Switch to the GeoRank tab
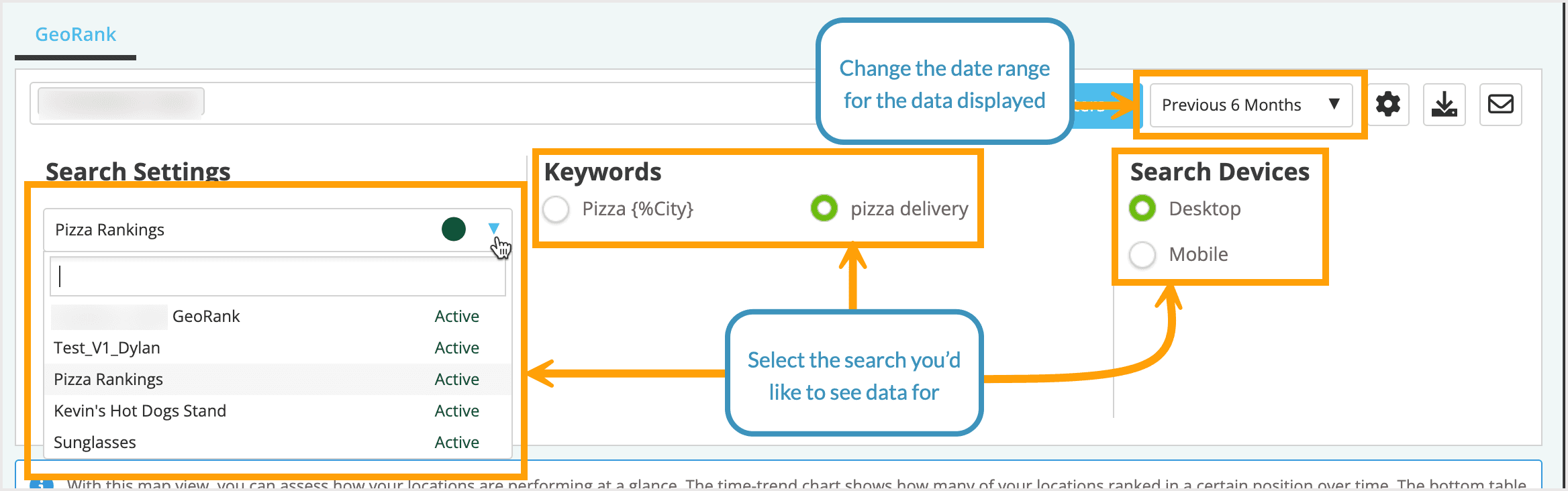The width and height of the screenshot is (1568, 491). coord(75,34)
